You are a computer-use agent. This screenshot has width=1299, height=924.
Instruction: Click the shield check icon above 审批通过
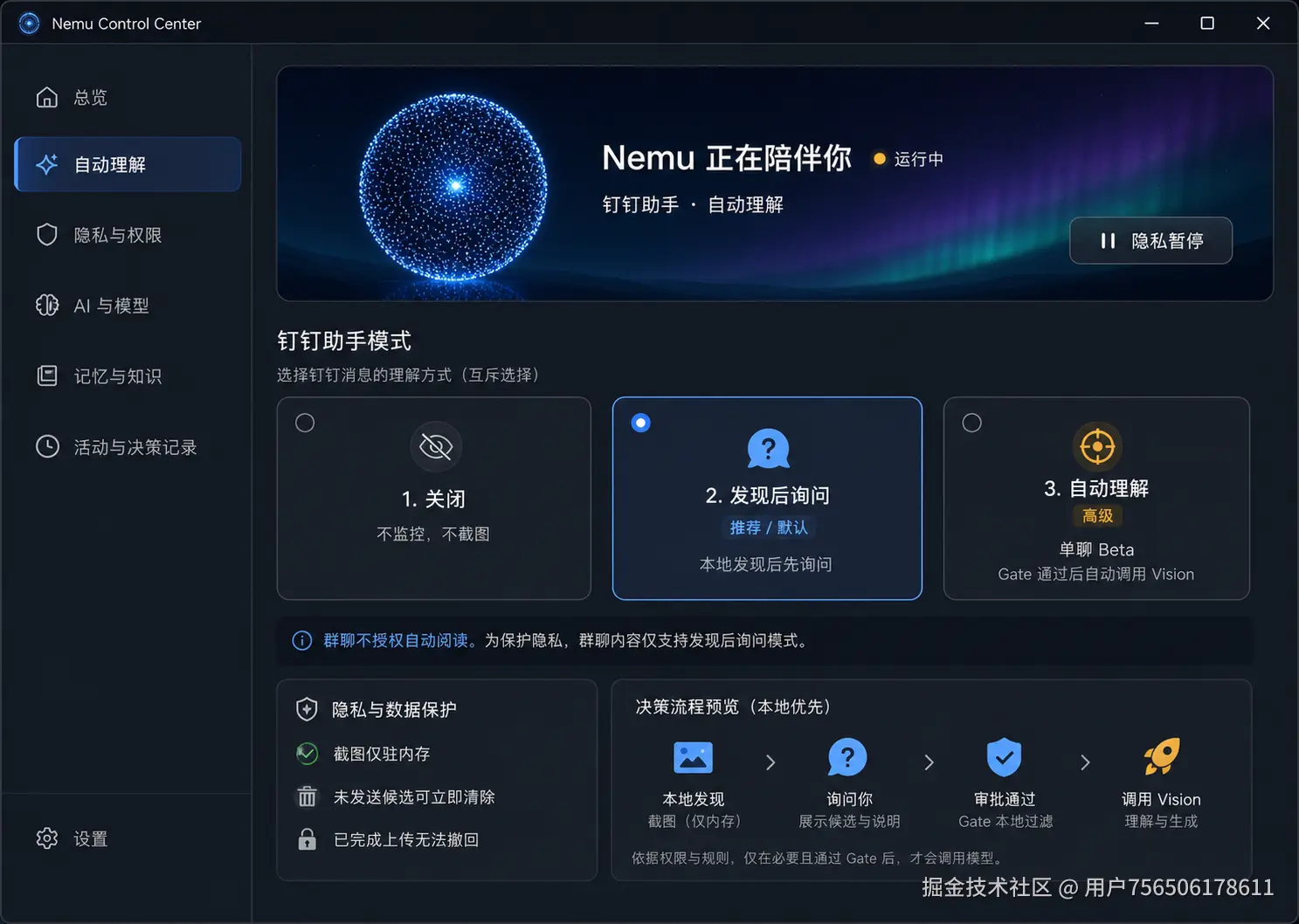point(1005,757)
